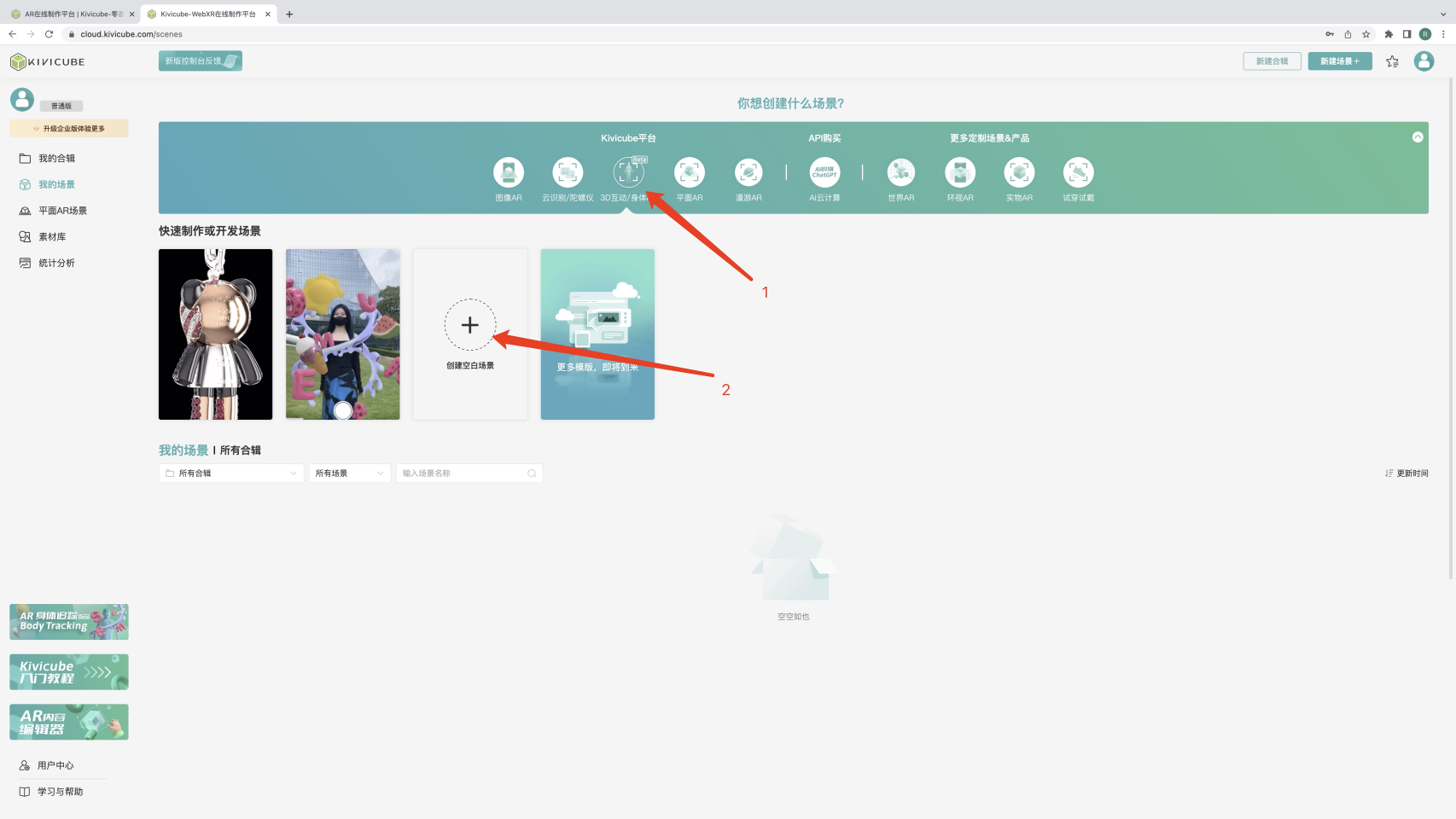Switch to the 所有合辑 tab
This screenshot has width=1456, height=819.
pyautogui.click(x=241, y=450)
